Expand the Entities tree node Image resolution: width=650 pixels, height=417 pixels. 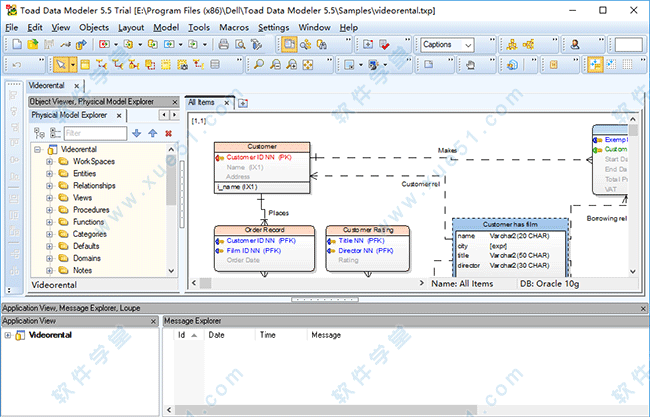[49, 174]
